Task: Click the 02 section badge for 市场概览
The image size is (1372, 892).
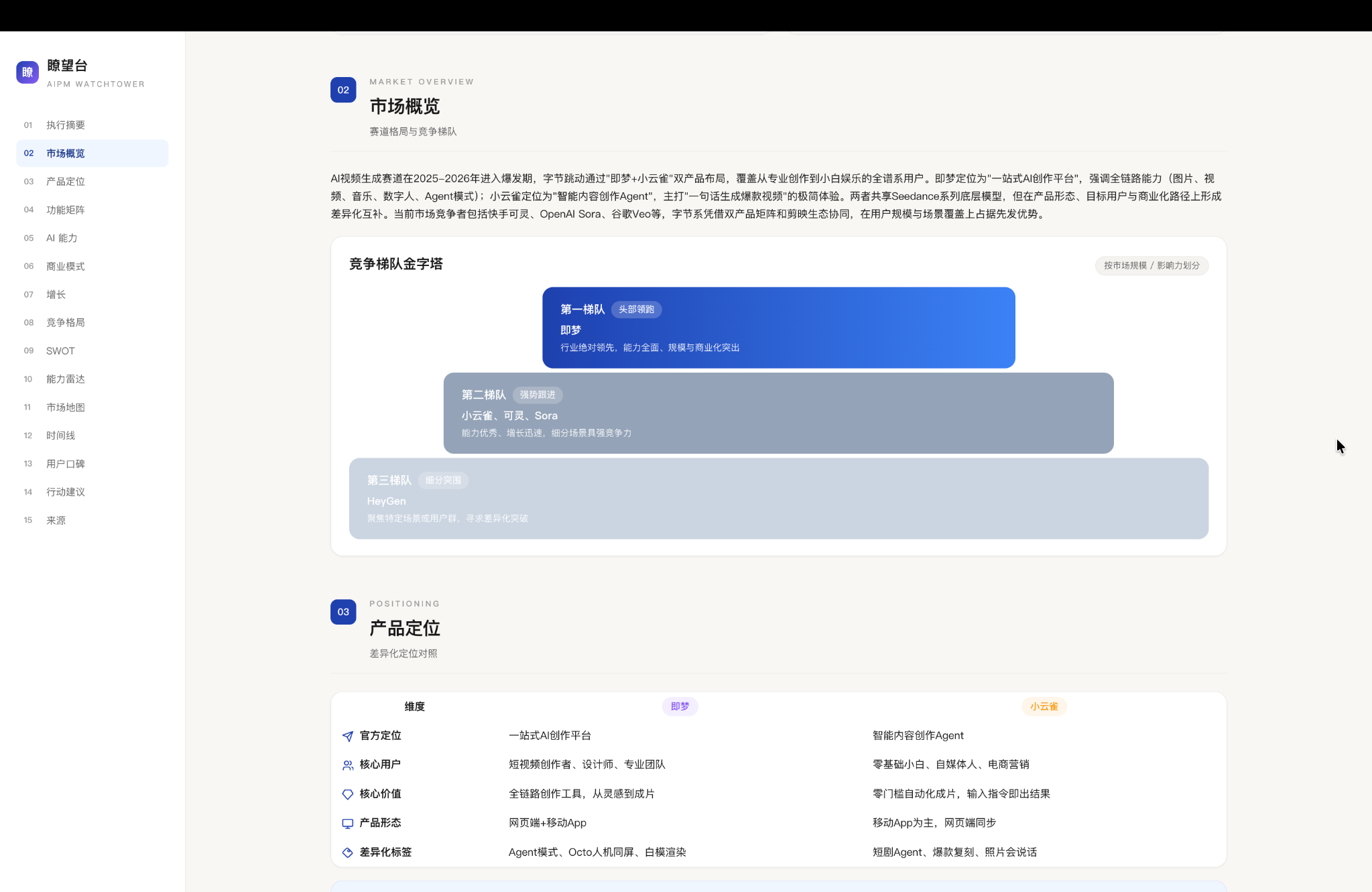Action: [343, 90]
